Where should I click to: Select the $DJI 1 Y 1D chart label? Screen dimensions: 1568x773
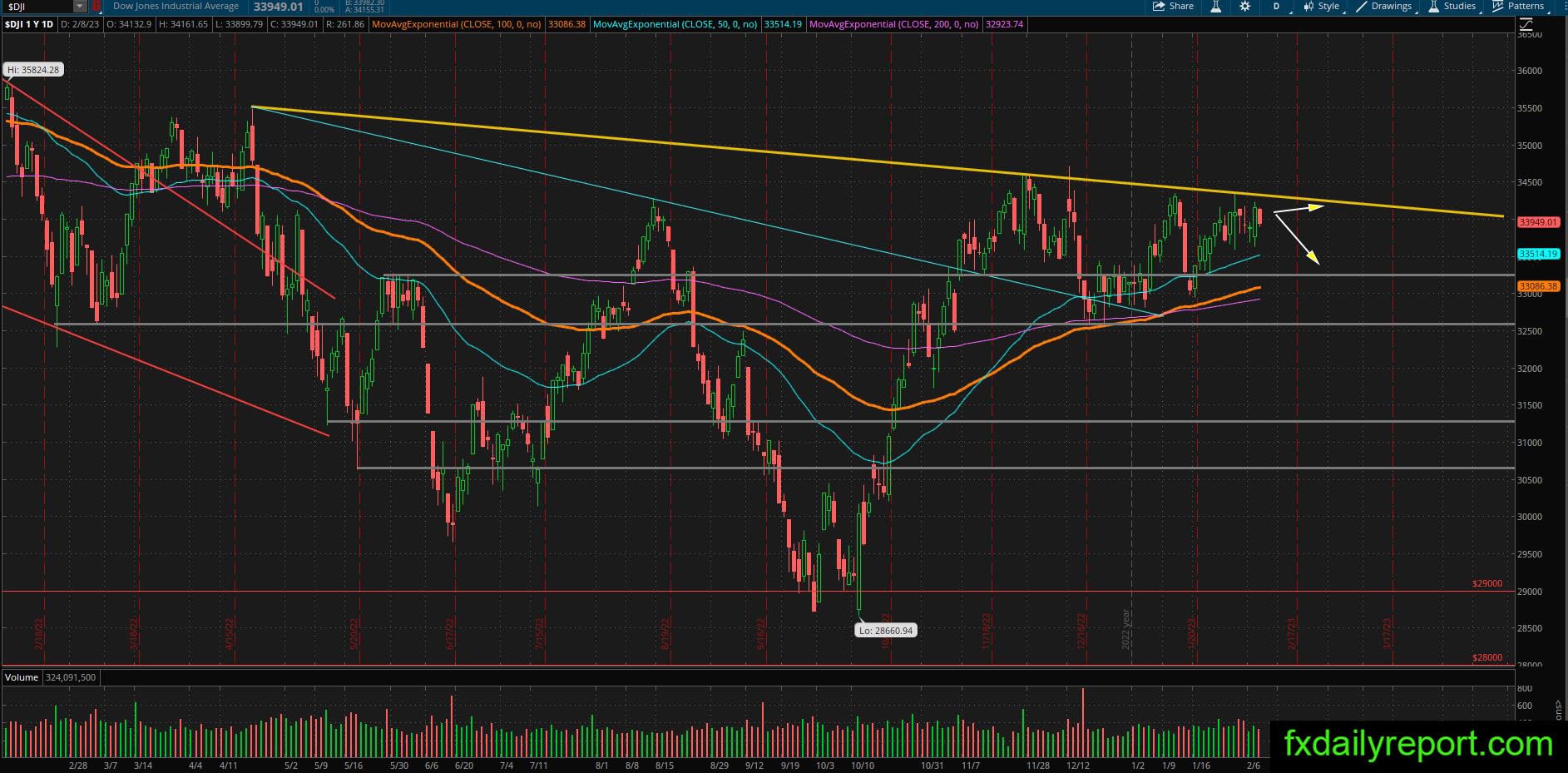(x=29, y=25)
